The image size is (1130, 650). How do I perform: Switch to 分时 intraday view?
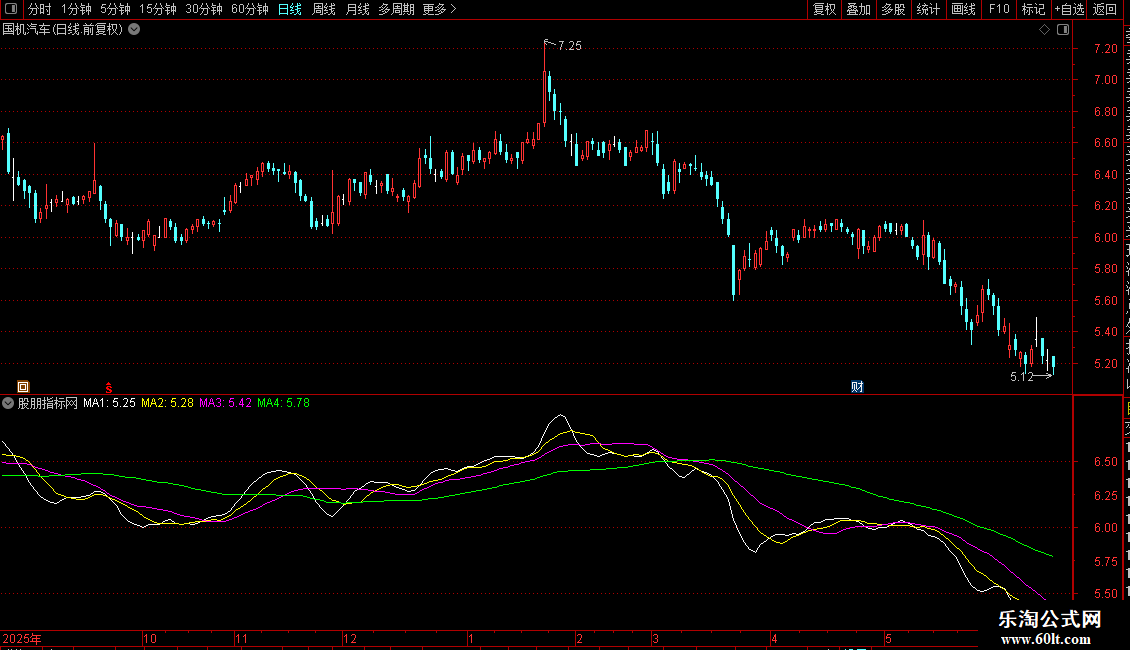tap(40, 9)
